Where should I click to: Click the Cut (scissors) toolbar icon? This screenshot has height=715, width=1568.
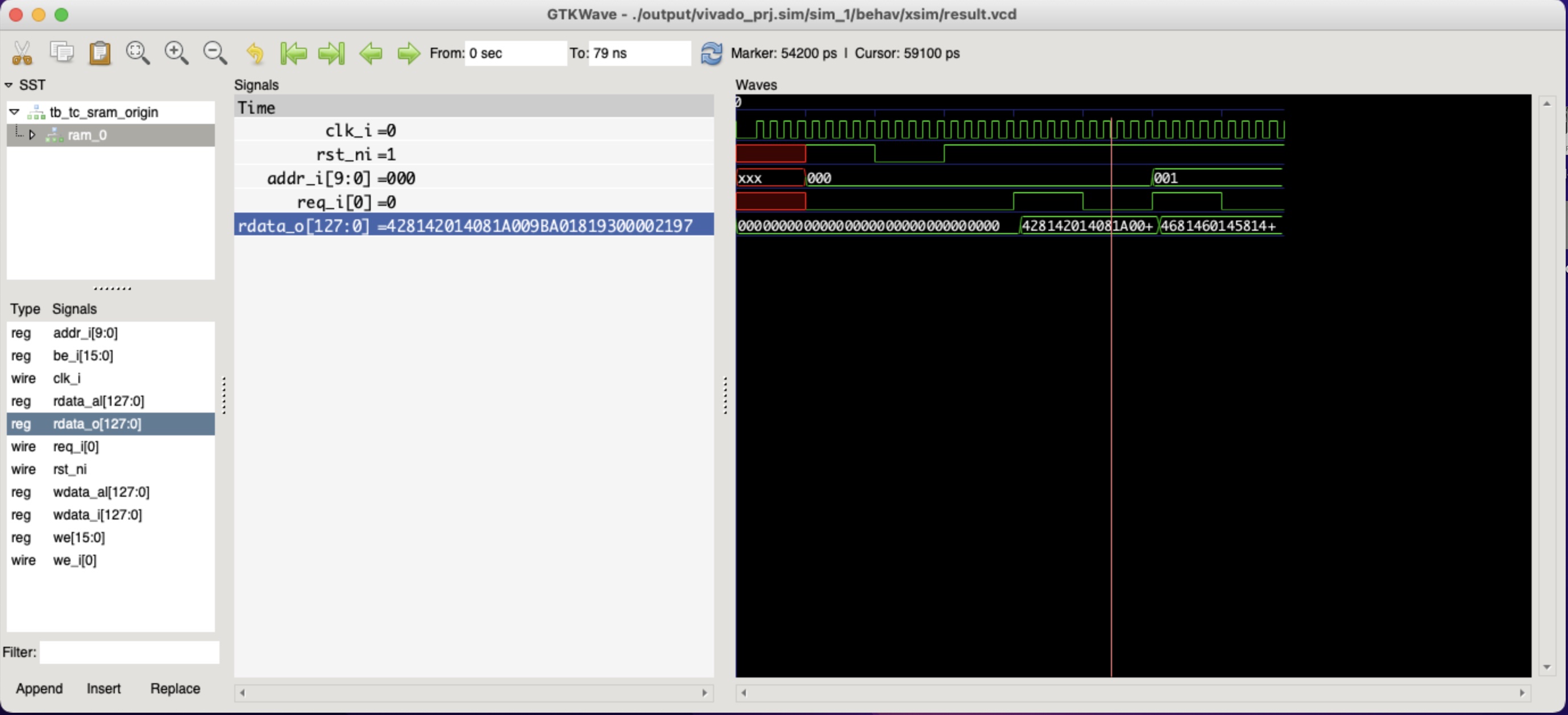[22, 53]
